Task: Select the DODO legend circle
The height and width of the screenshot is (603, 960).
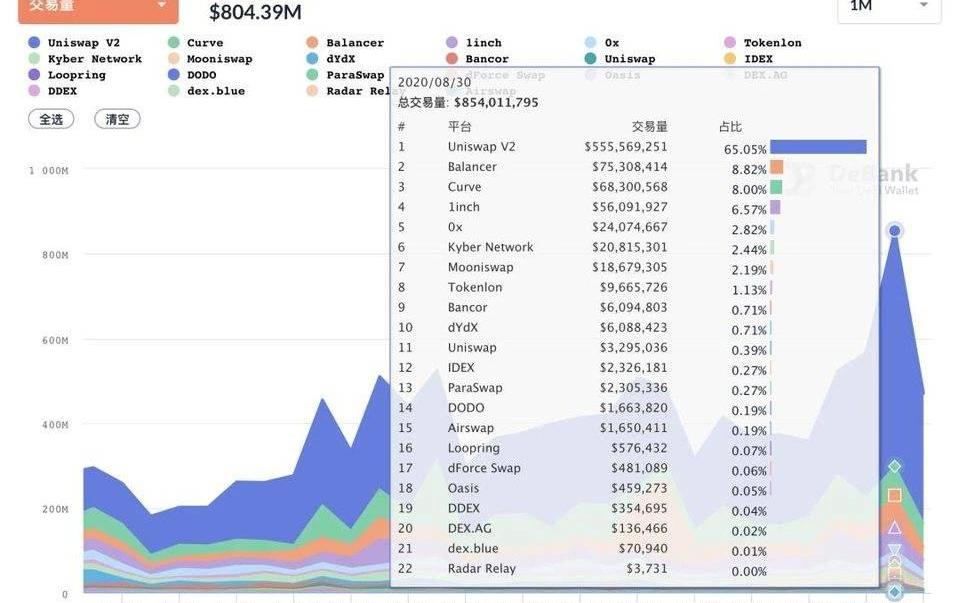Action: pyautogui.click(x=174, y=75)
